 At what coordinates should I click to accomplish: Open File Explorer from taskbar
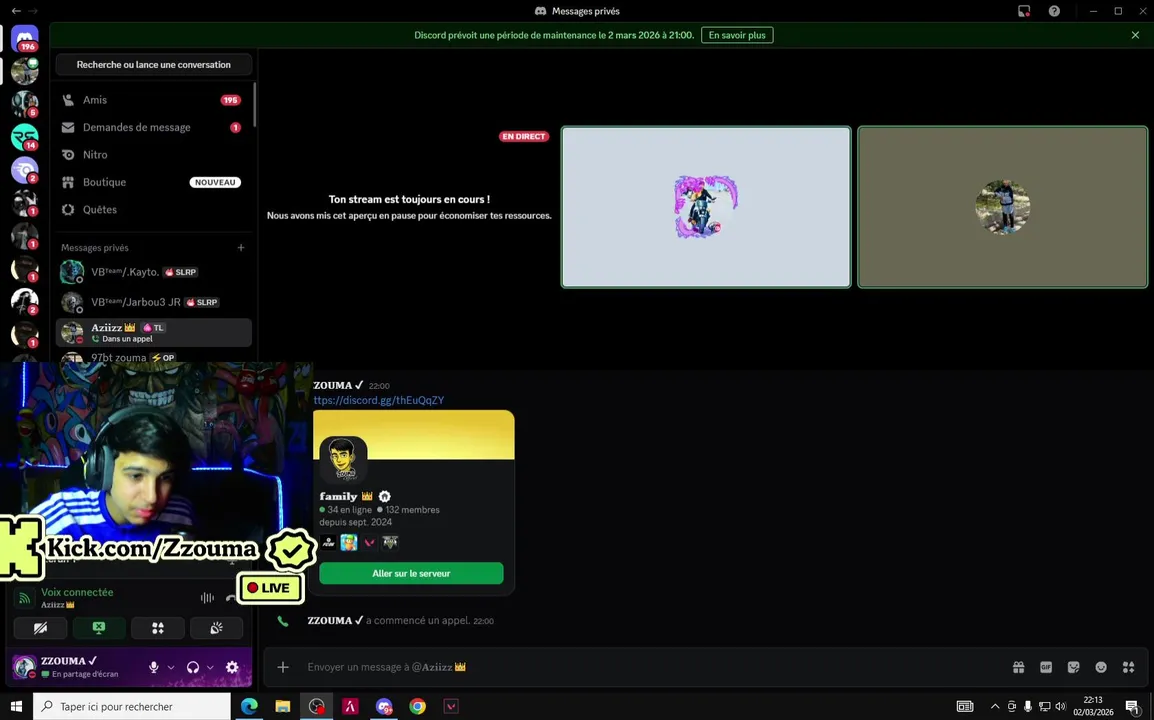pyautogui.click(x=283, y=706)
